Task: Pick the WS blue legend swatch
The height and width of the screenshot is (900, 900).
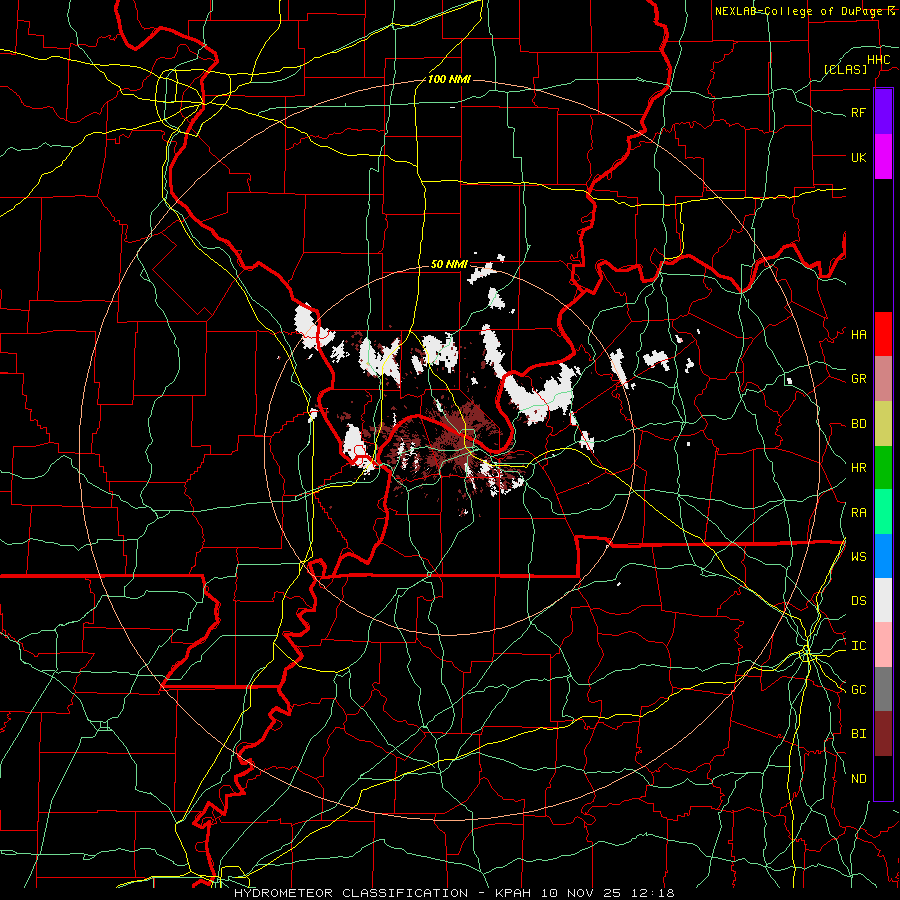Action: tap(883, 556)
